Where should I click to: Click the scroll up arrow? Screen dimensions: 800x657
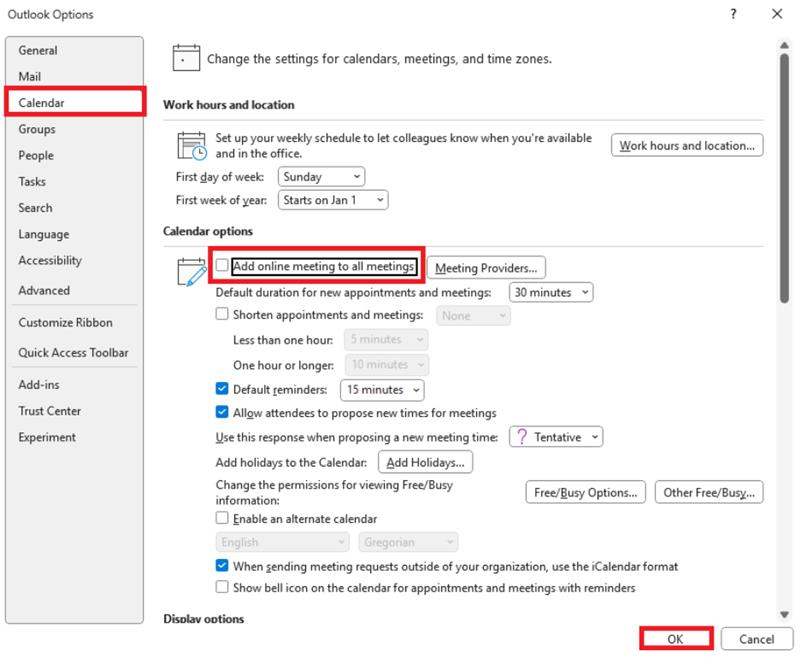pyautogui.click(x=784, y=45)
